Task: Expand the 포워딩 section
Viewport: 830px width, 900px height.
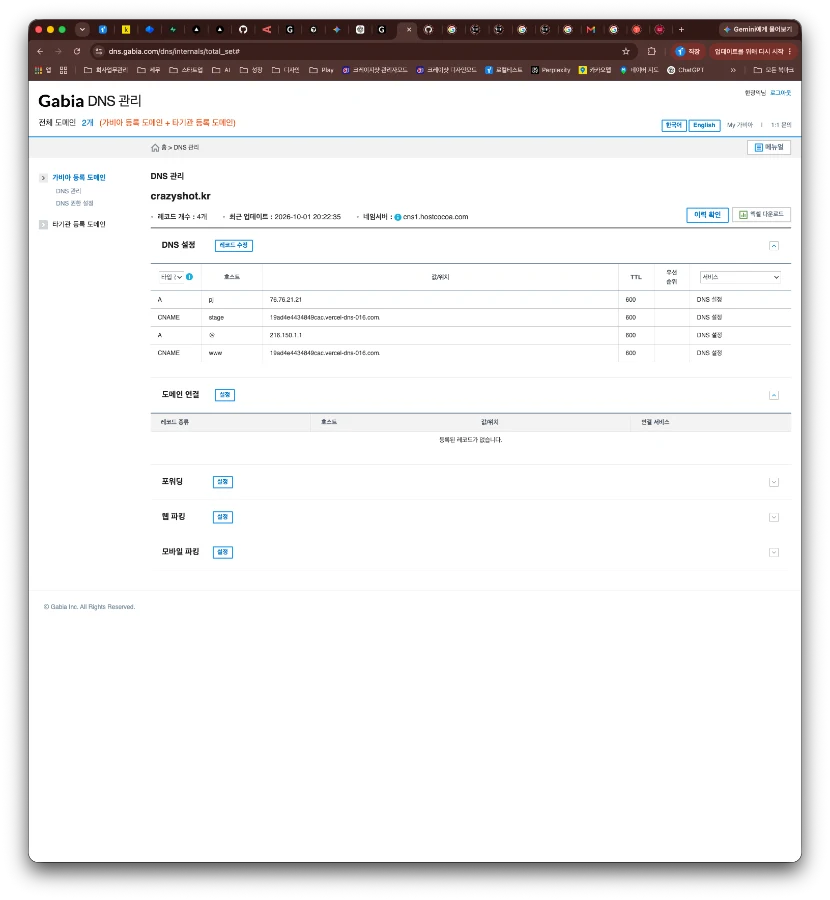Action: (x=774, y=482)
